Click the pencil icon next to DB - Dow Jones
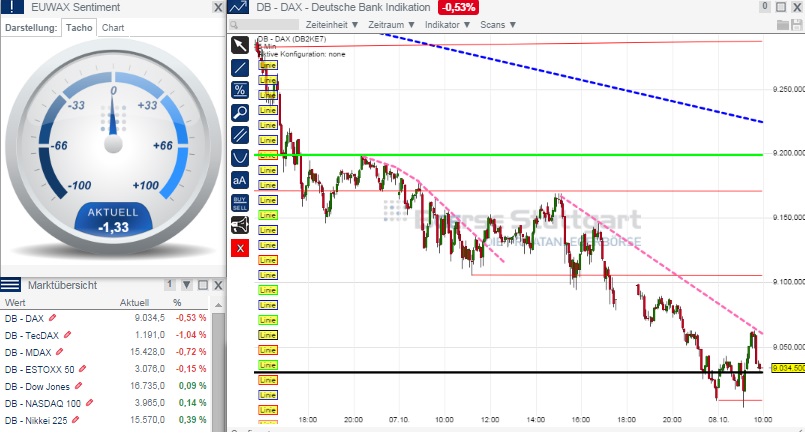This screenshot has width=805, height=443. click(79, 386)
